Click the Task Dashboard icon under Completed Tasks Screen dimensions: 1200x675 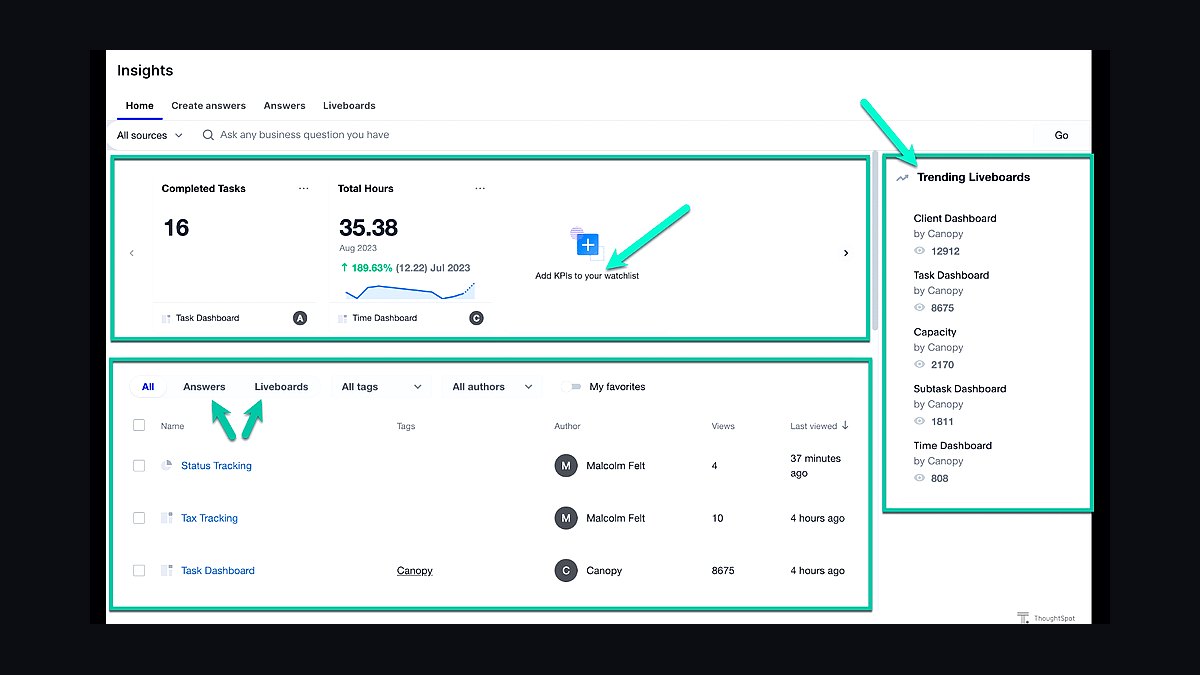click(x=166, y=318)
